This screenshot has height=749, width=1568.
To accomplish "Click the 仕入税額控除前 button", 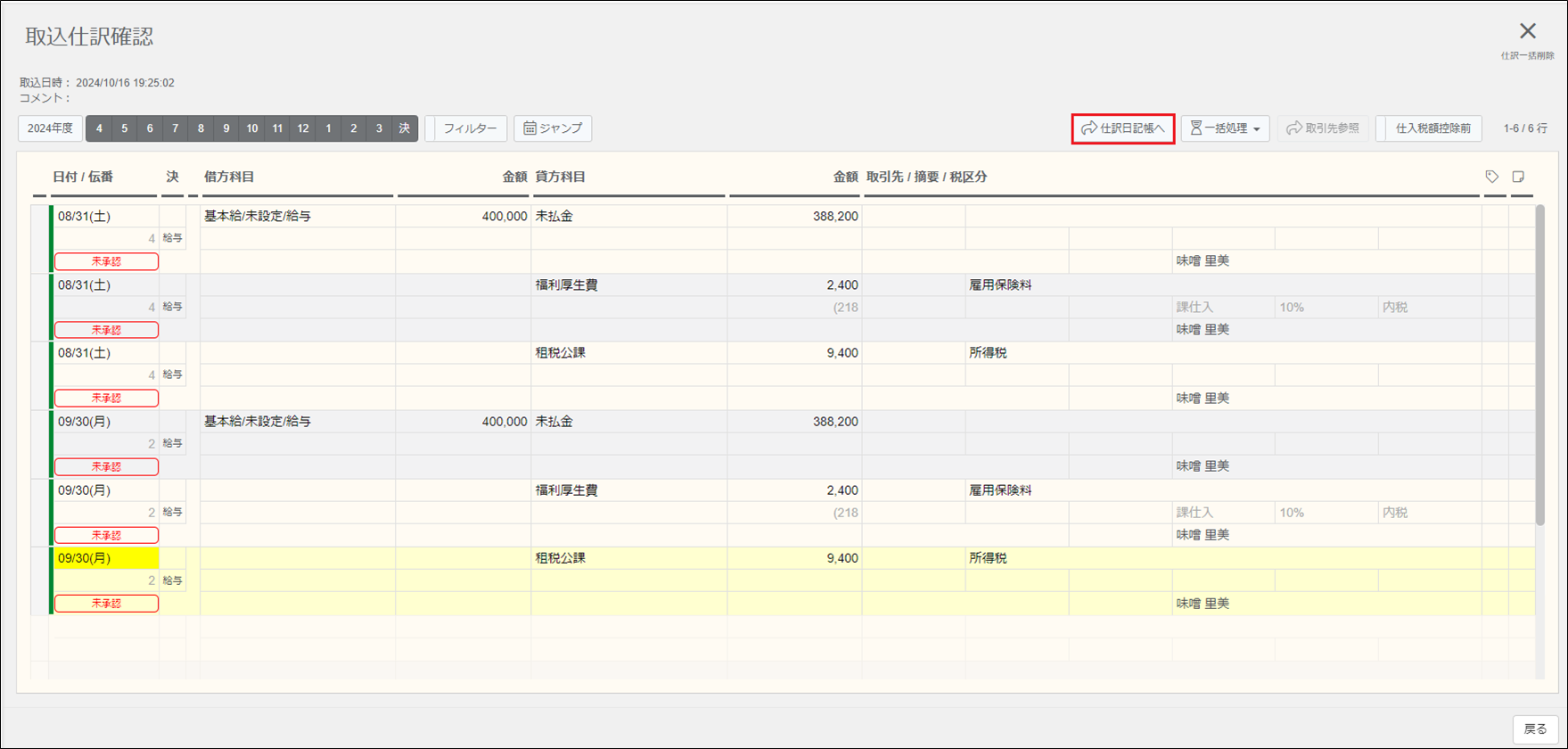I will tap(1429, 128).
